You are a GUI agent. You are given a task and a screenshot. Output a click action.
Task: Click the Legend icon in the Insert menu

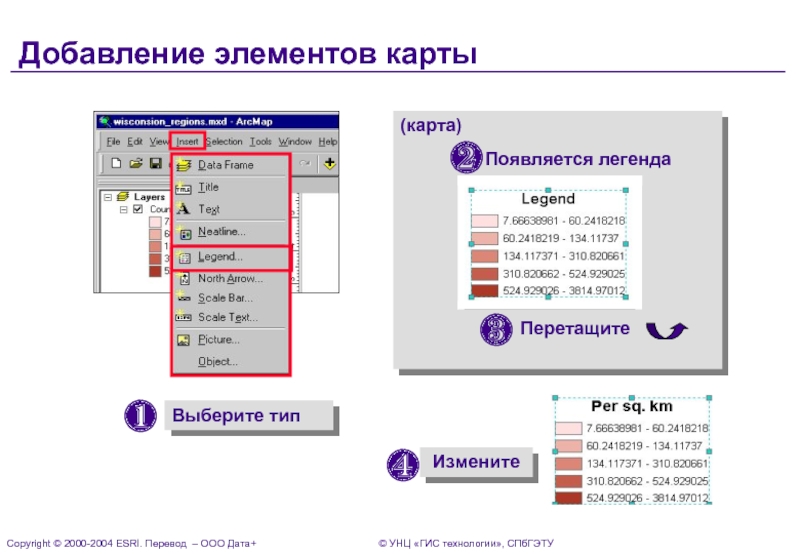tap(184, 258)
